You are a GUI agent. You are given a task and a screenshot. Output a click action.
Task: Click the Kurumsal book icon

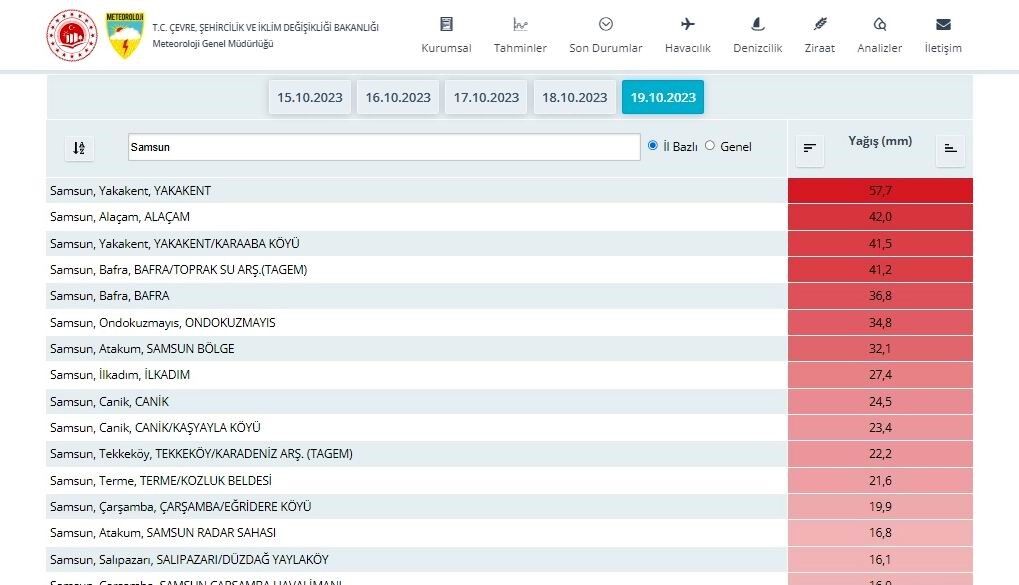point(446,24)
